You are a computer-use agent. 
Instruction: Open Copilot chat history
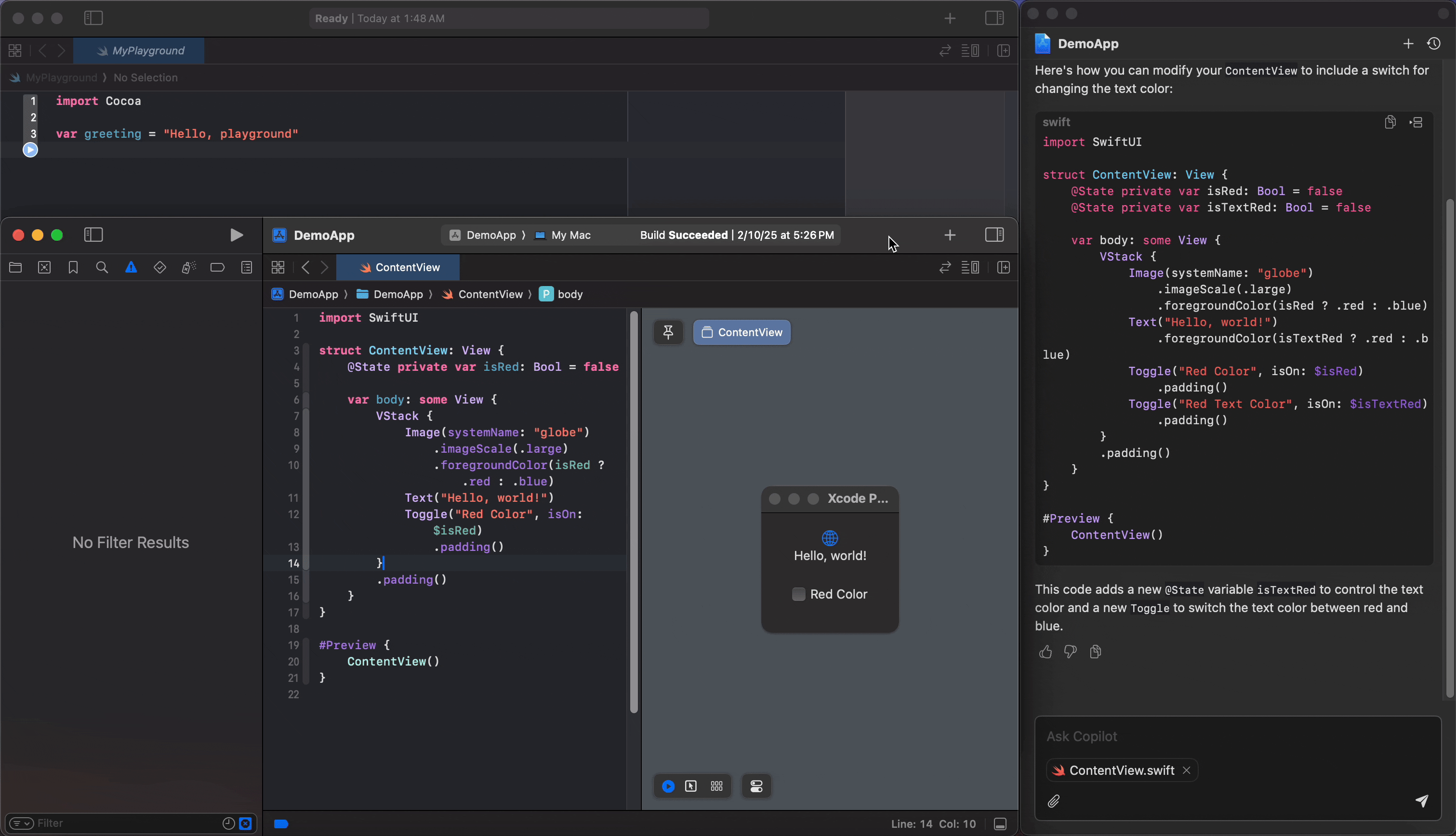[x=1434, y=44]
